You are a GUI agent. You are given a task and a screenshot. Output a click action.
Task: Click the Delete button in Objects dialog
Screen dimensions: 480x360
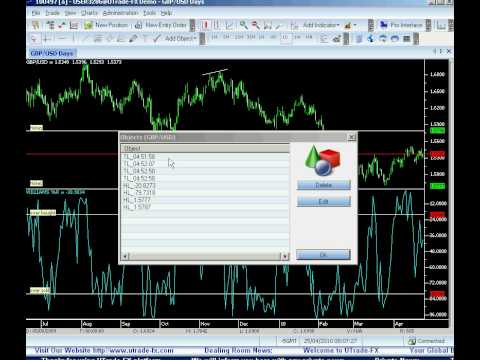tap(324, 185)
